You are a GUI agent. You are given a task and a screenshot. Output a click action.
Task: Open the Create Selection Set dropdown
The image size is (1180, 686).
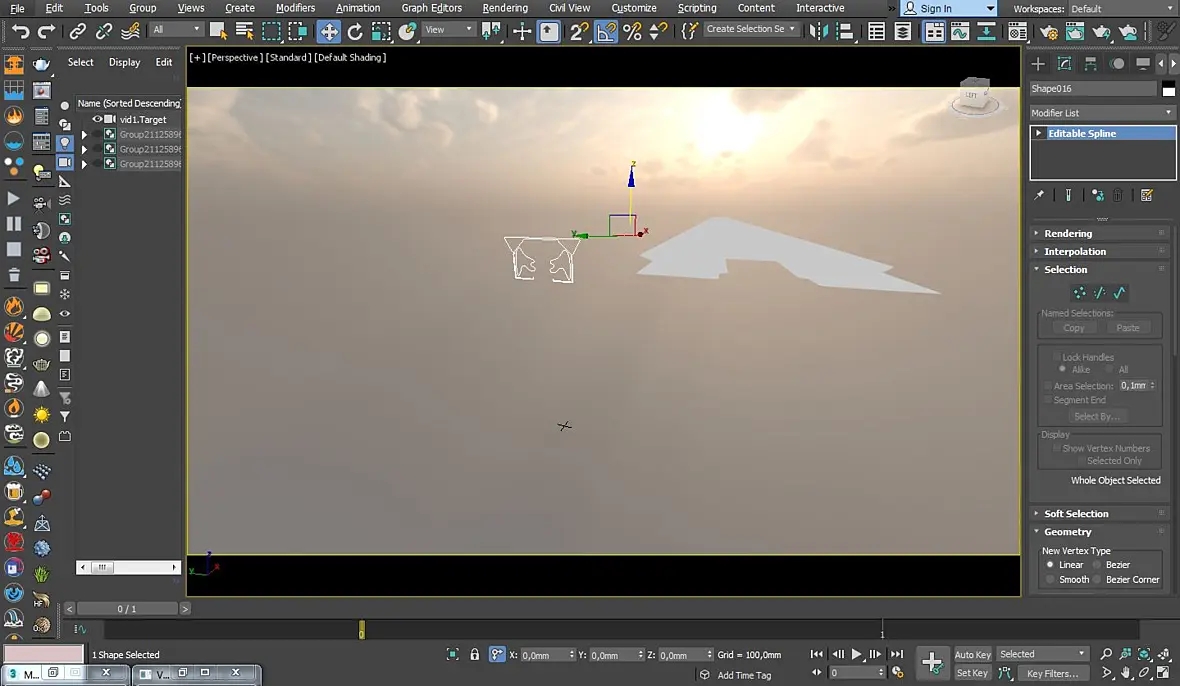pos(750,29)
